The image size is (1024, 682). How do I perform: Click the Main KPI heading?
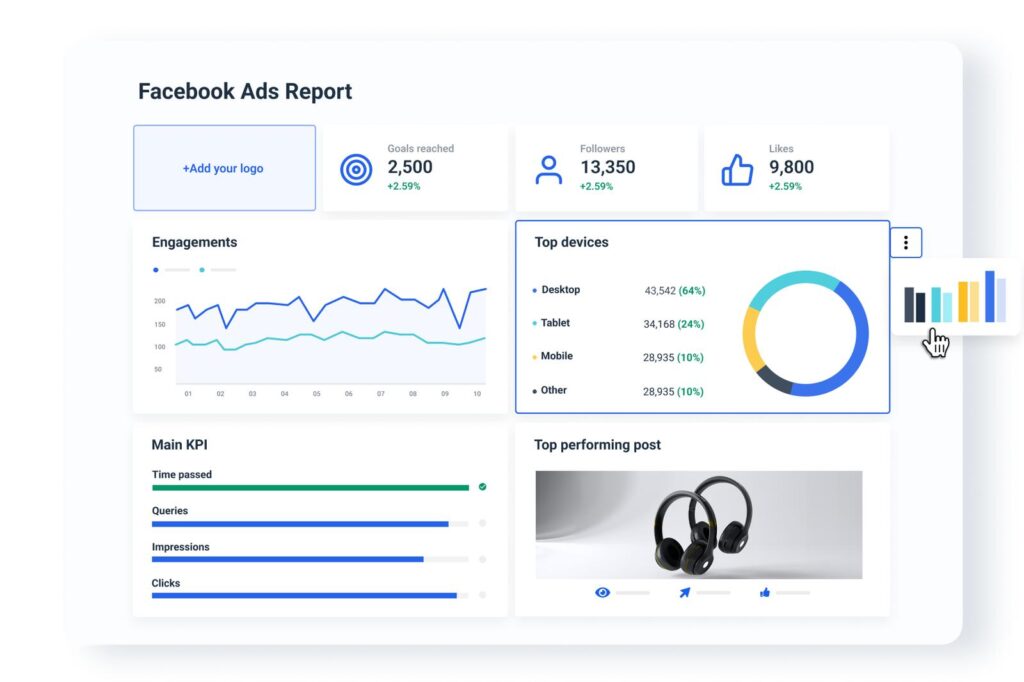(x=180, y=445)
